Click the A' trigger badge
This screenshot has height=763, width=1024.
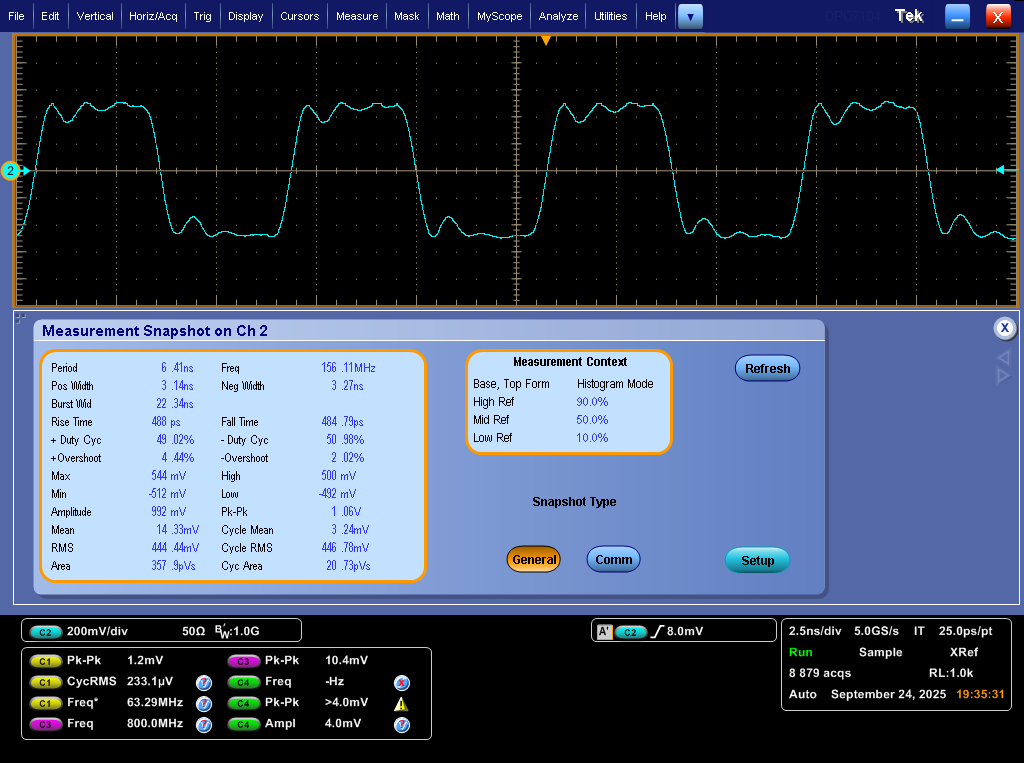click(604, 632)
